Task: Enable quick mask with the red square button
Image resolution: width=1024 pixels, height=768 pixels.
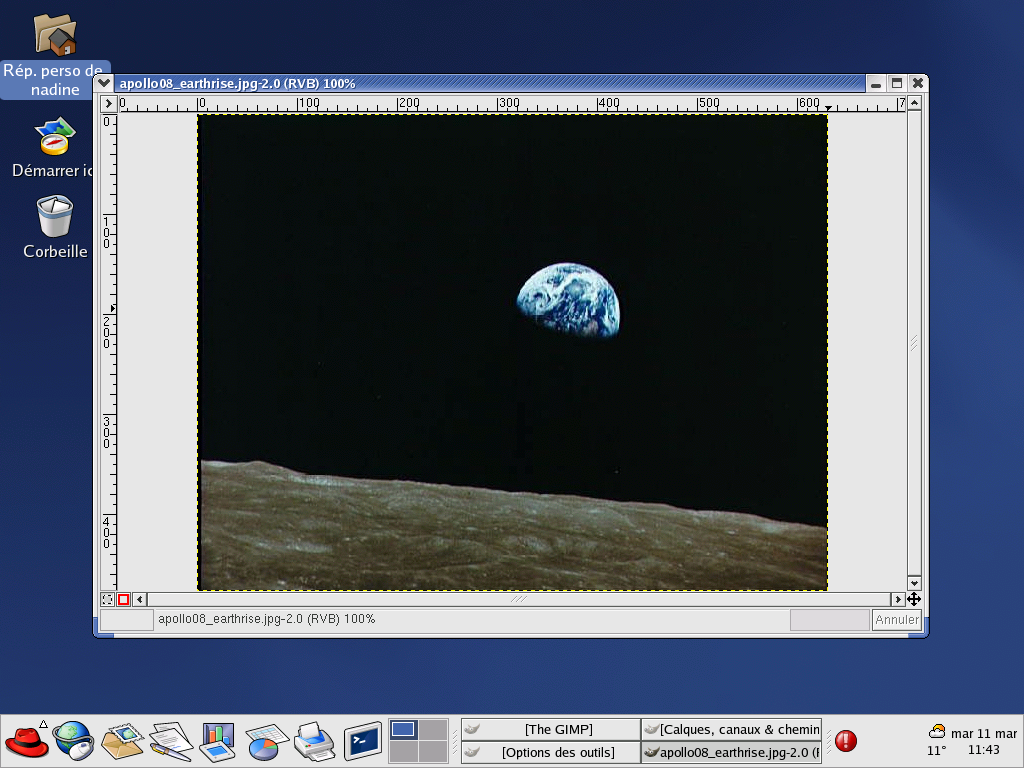Action: (x=123, y=599)
